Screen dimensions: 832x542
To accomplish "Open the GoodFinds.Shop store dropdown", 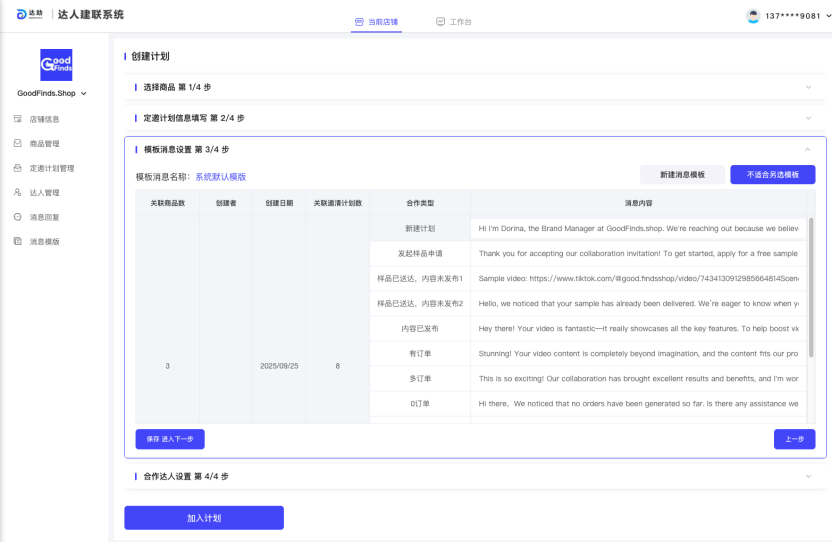I will pyautogui.click(x=52, y=94).
